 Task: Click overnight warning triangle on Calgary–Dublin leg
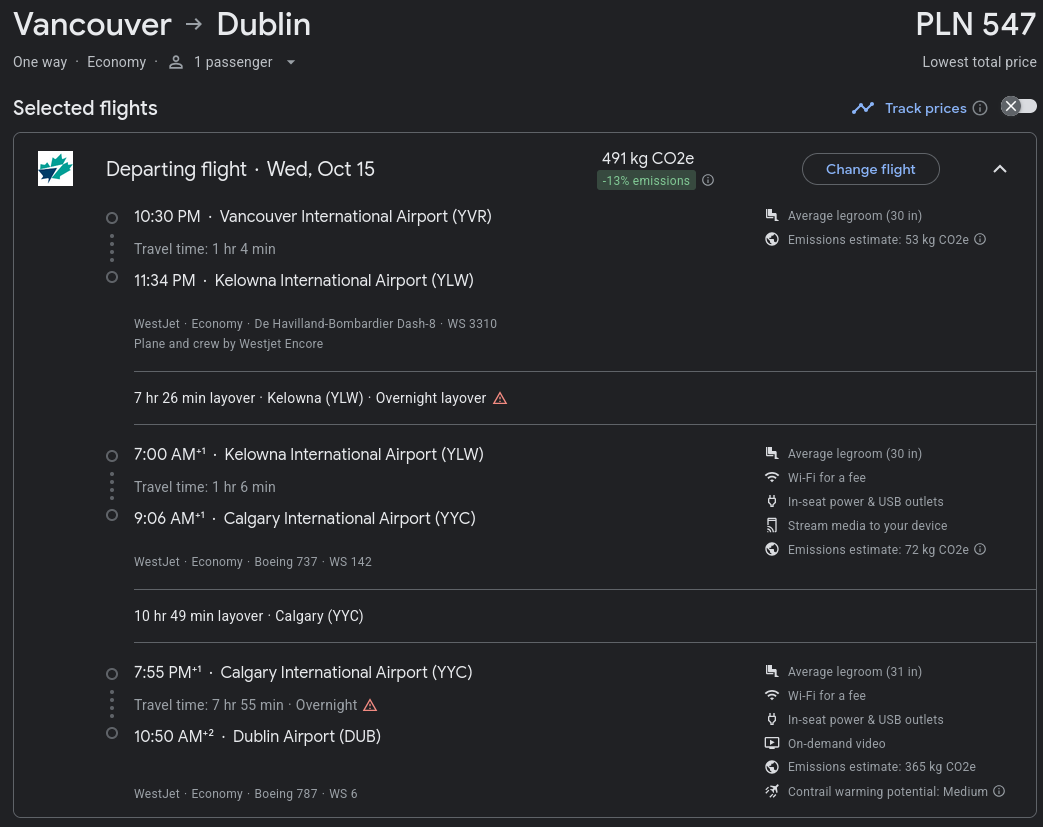371,705
